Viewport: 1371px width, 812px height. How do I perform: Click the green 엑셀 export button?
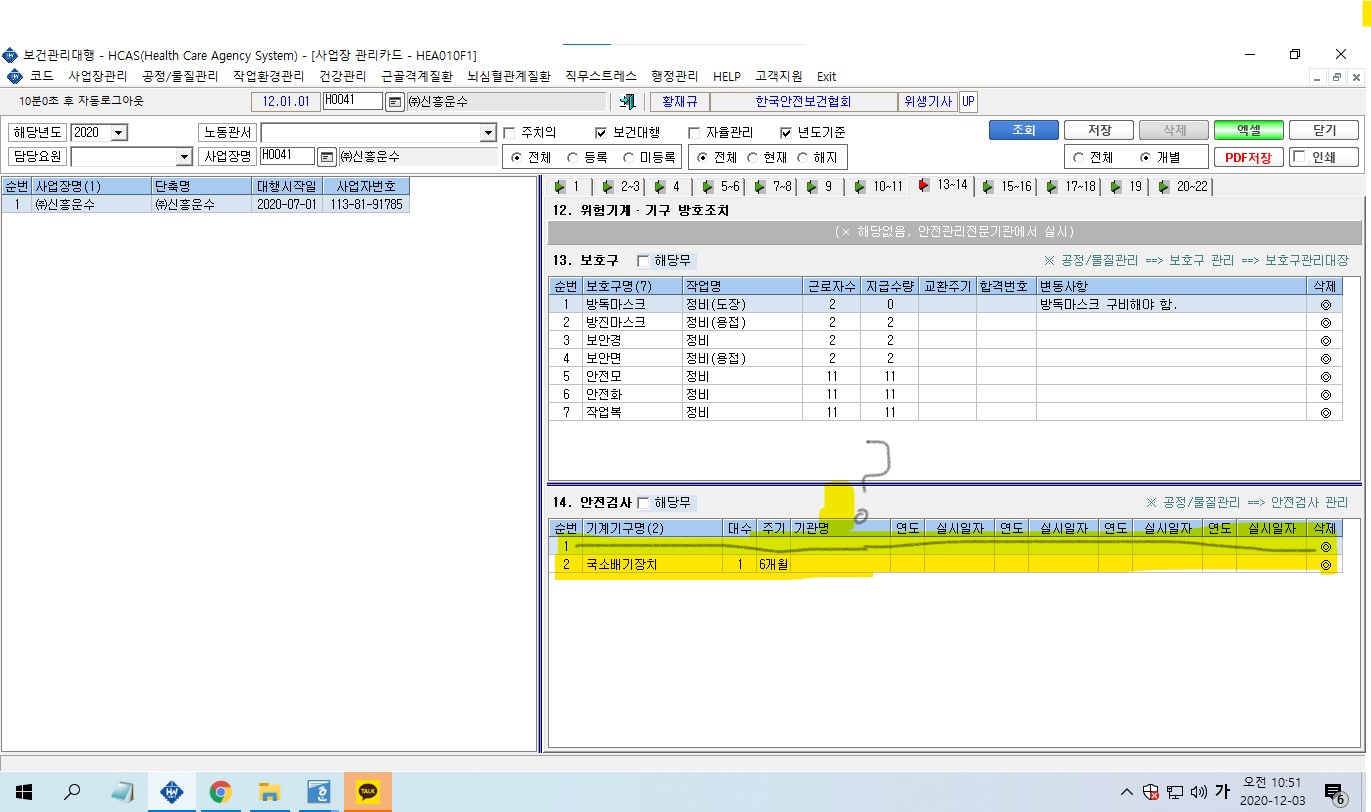[1248, 131]
